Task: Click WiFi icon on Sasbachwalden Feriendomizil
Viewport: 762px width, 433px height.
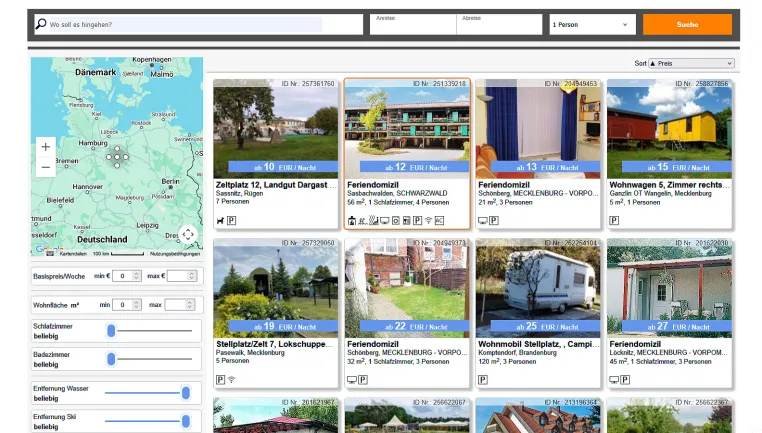Action: point(428,221)
